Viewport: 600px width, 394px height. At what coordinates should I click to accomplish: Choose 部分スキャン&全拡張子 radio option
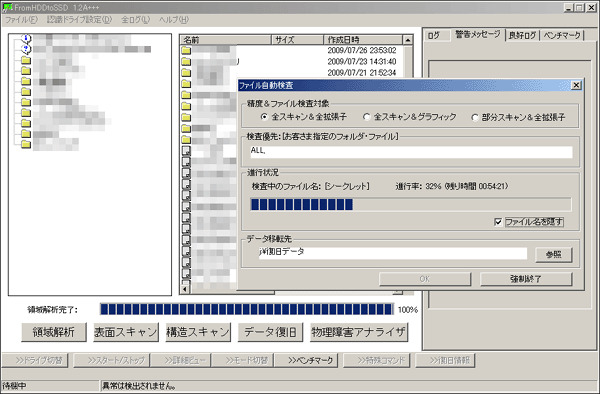[x=474, y=117]
